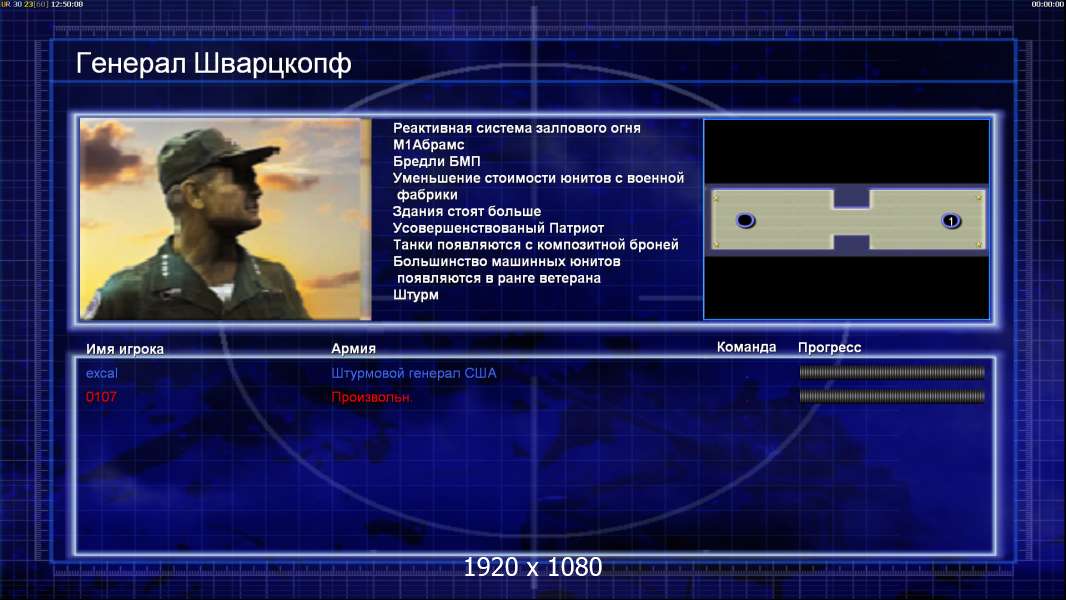Screen dimensions: 1066x600
Task: Click column header 'Прогресс'
Action: pyautogui.click(x=829, y=348)
